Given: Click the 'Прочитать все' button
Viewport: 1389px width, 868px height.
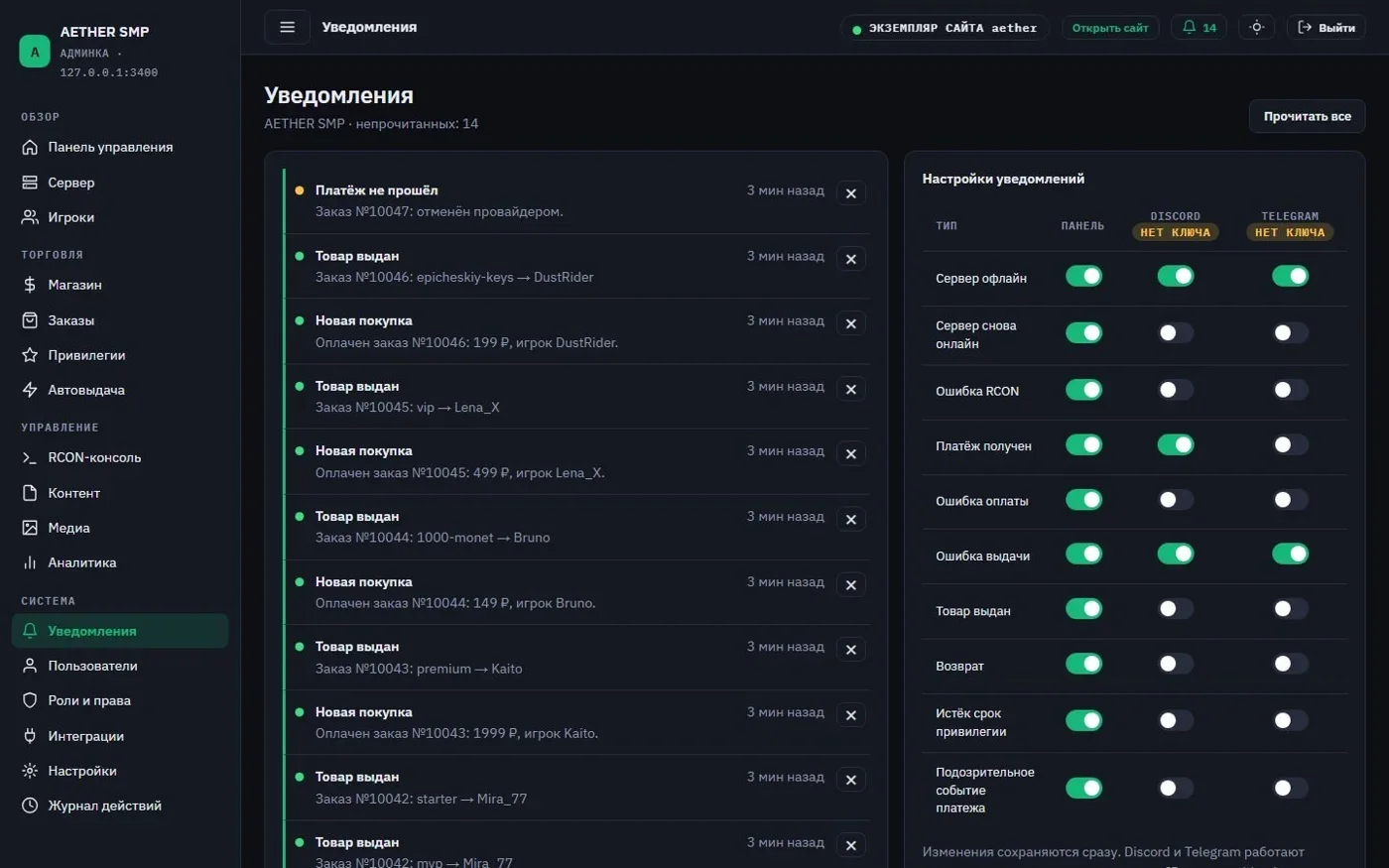Looking at the screenshot, I should [x=1307, y=116].
